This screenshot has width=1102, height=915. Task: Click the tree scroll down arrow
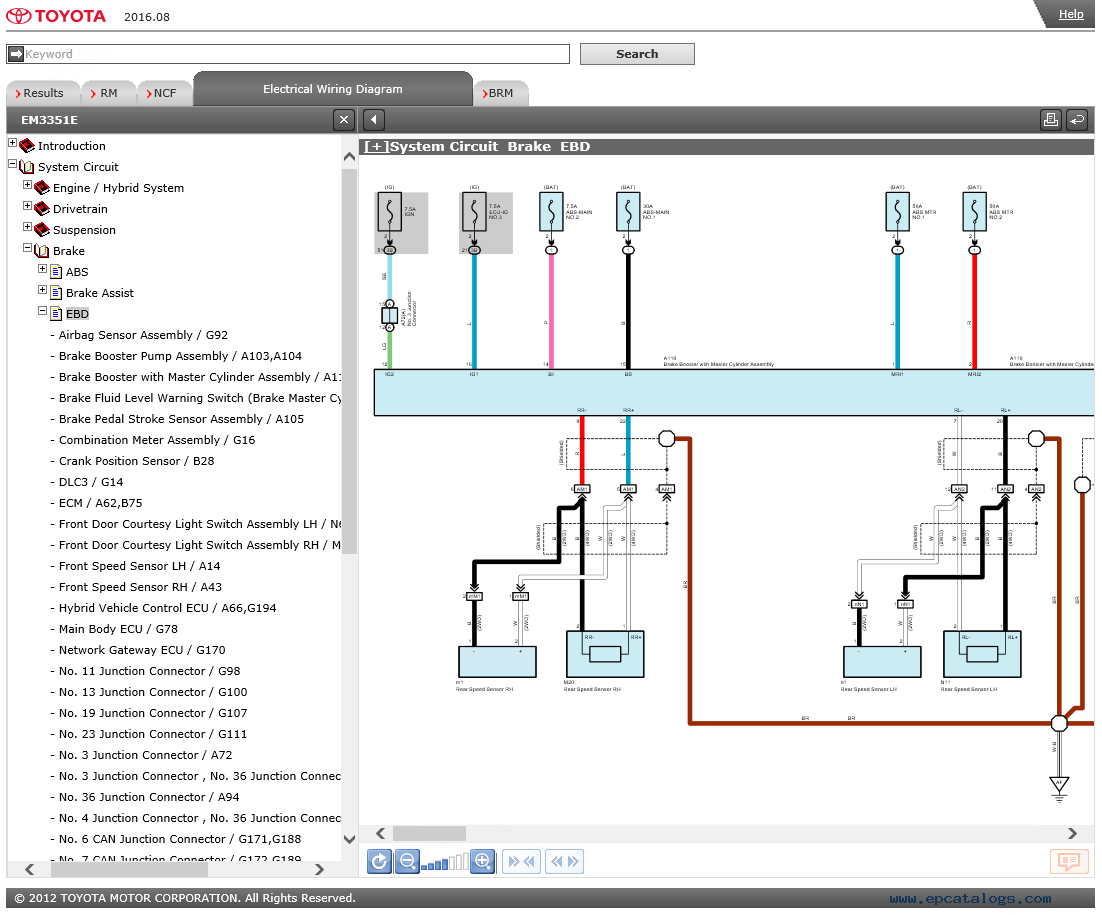[x=349, y=839]
